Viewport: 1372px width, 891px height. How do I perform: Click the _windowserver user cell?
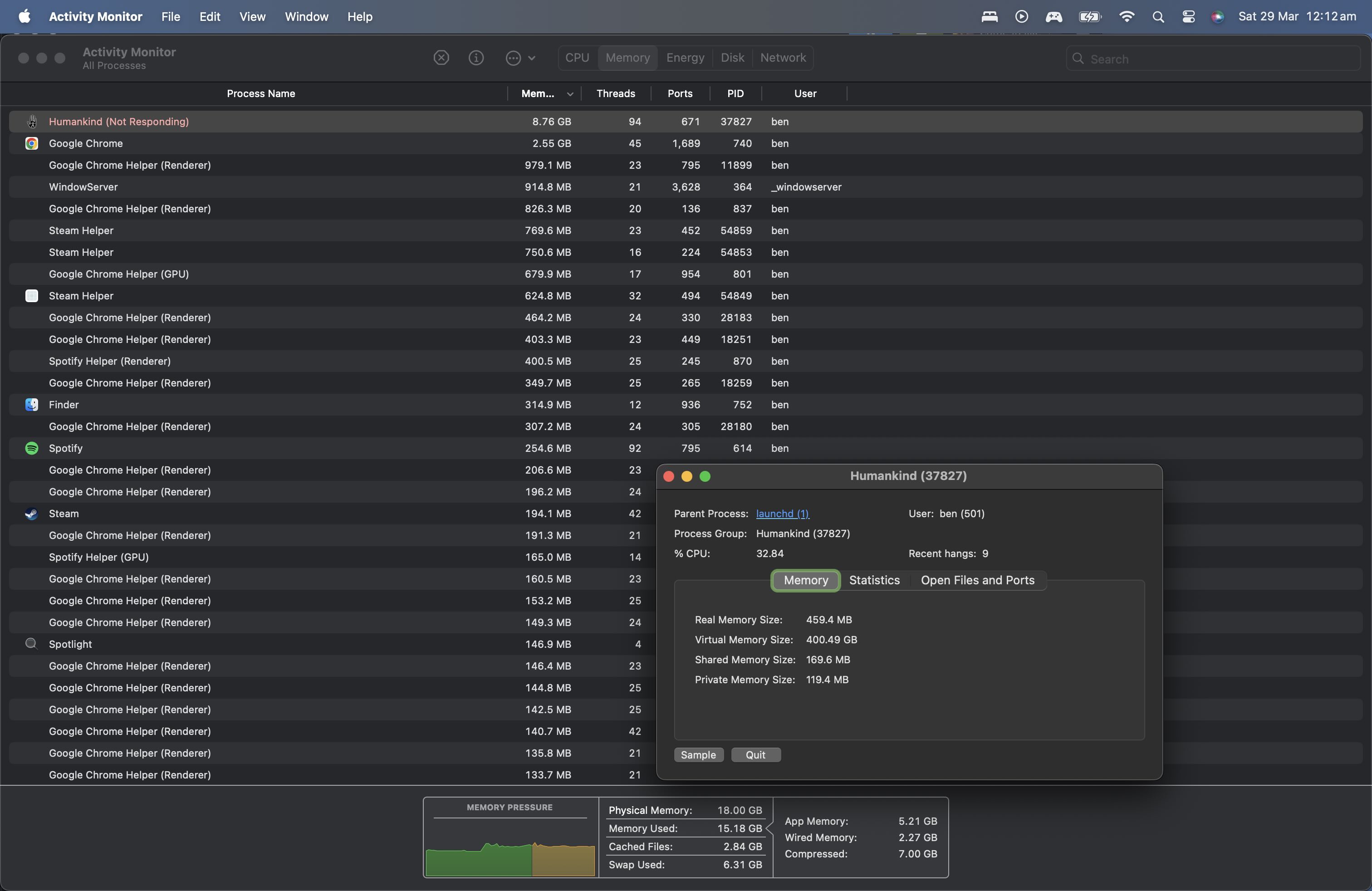pos(806,187)
